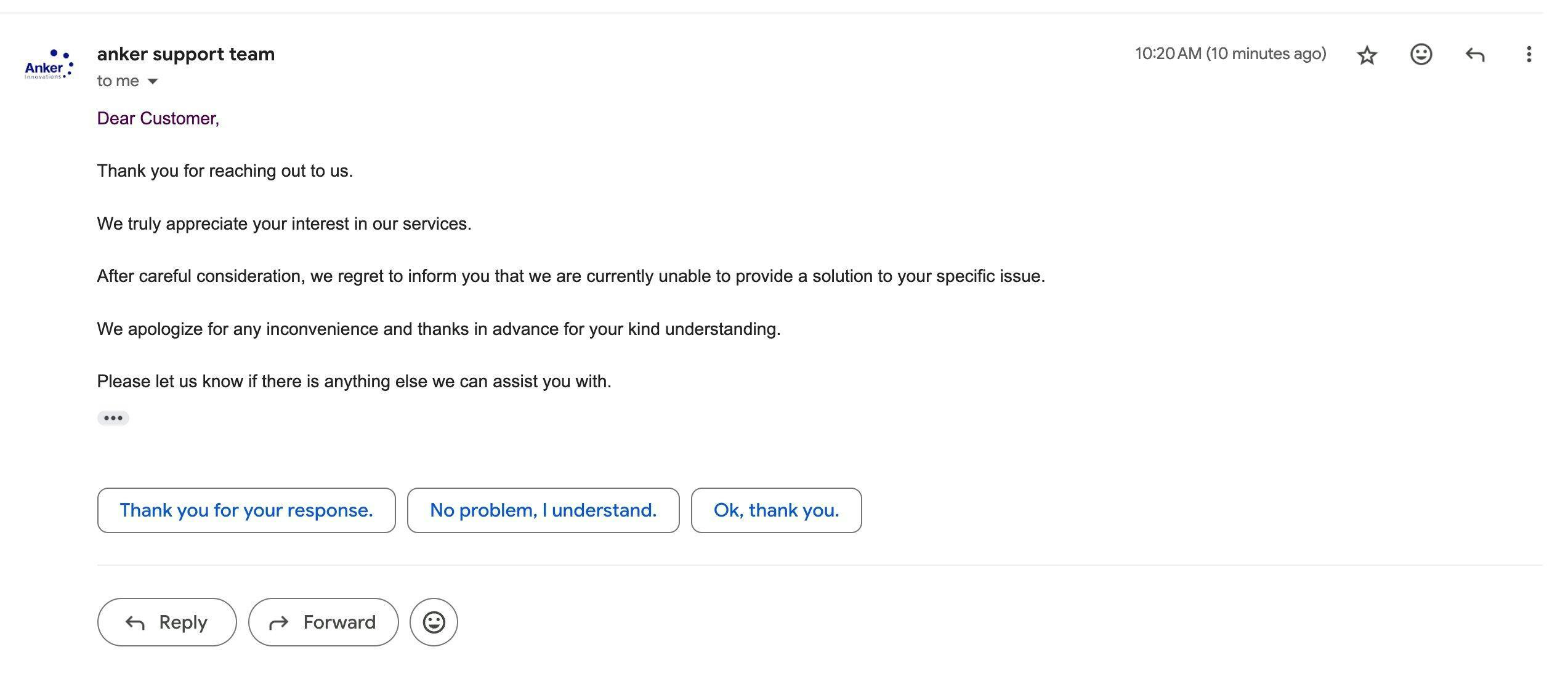Add emoji reaction from the message header
The width and height of the screenshot is (1568, 676).
point(1421,55)
